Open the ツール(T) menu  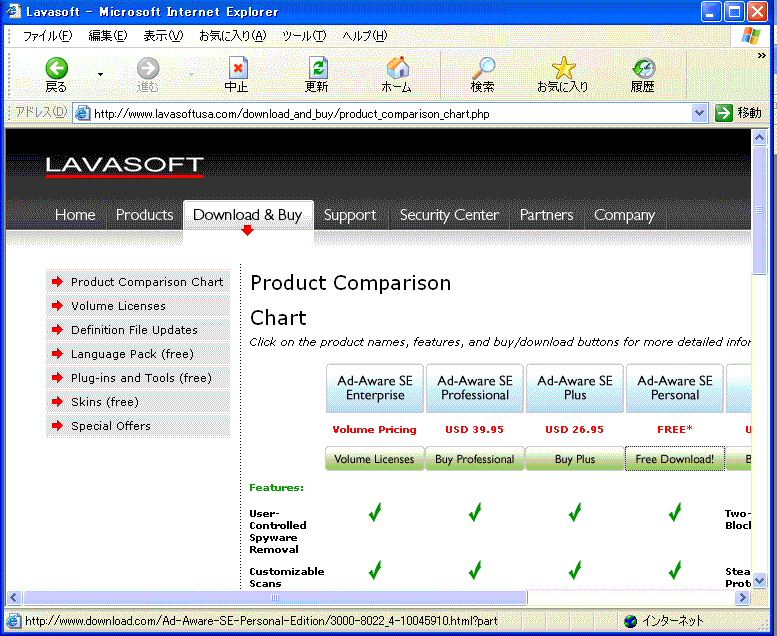[x=304, y=36]
